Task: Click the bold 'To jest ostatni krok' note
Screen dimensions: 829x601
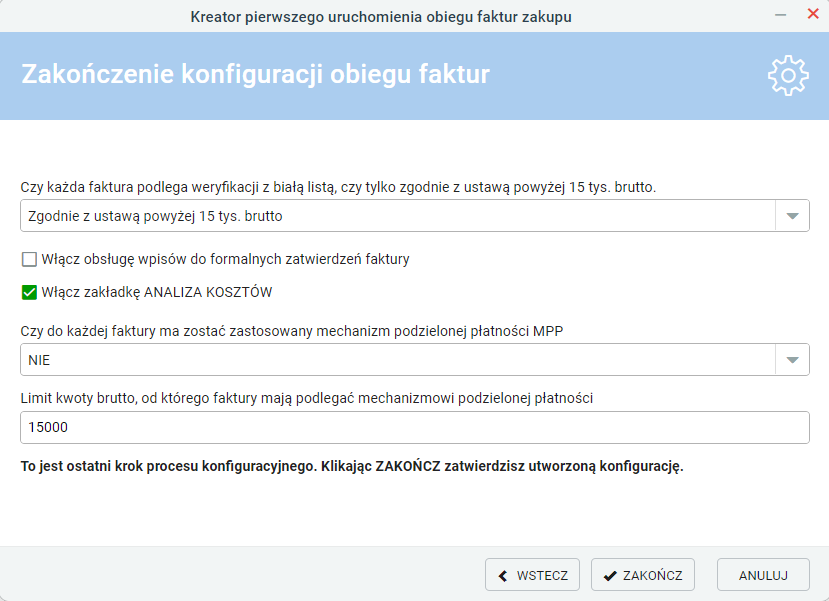Action: click(x=352, y=466)
